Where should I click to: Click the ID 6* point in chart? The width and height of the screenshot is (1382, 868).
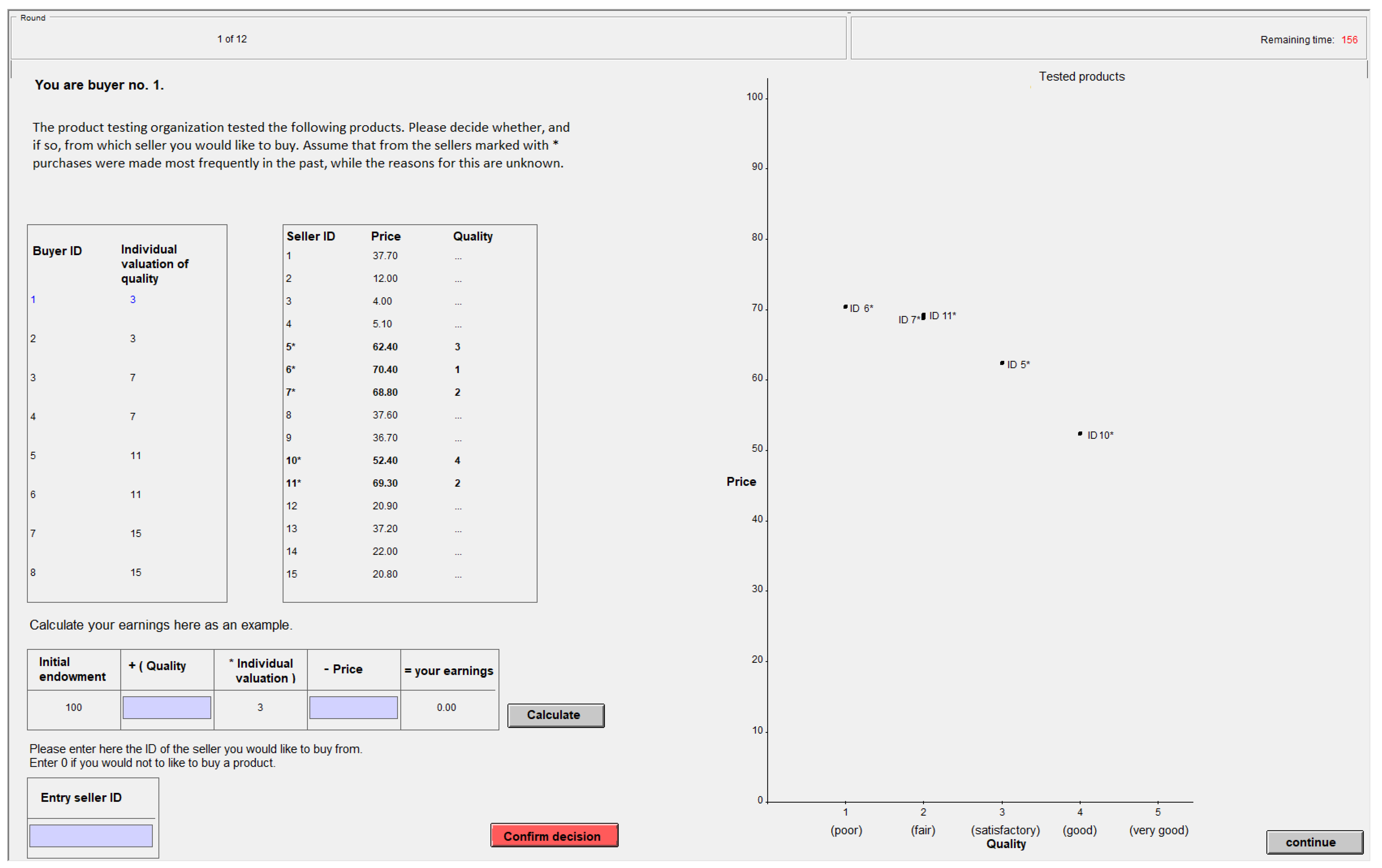click(845, 307)
